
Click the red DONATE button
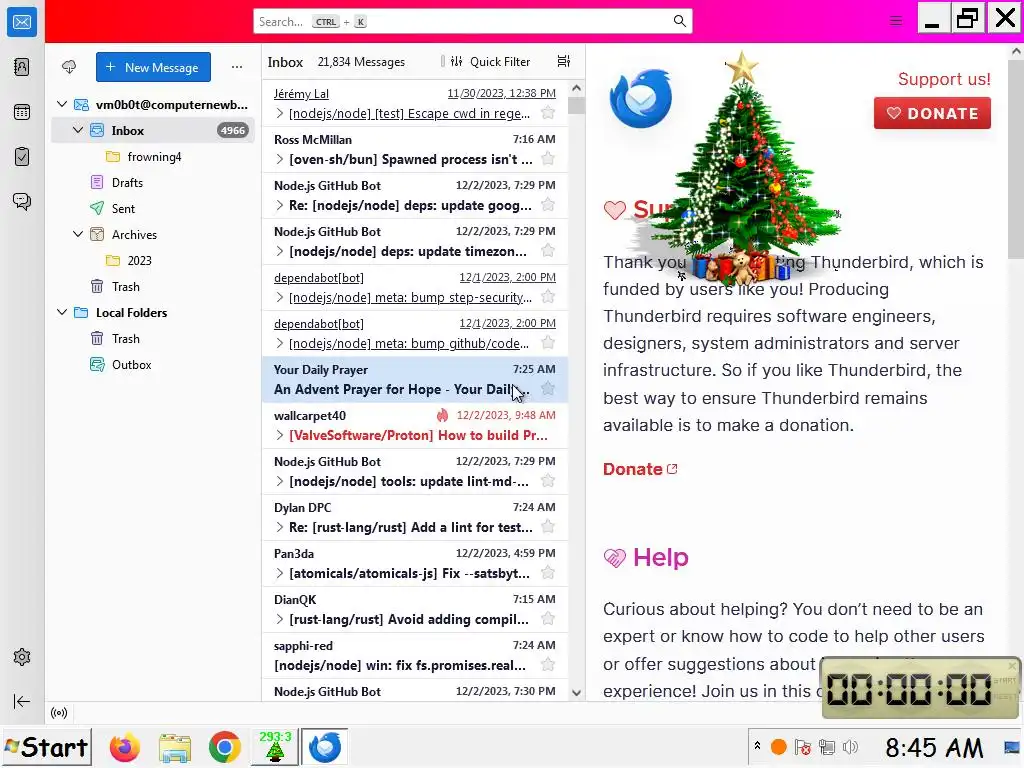click(932, 113)
